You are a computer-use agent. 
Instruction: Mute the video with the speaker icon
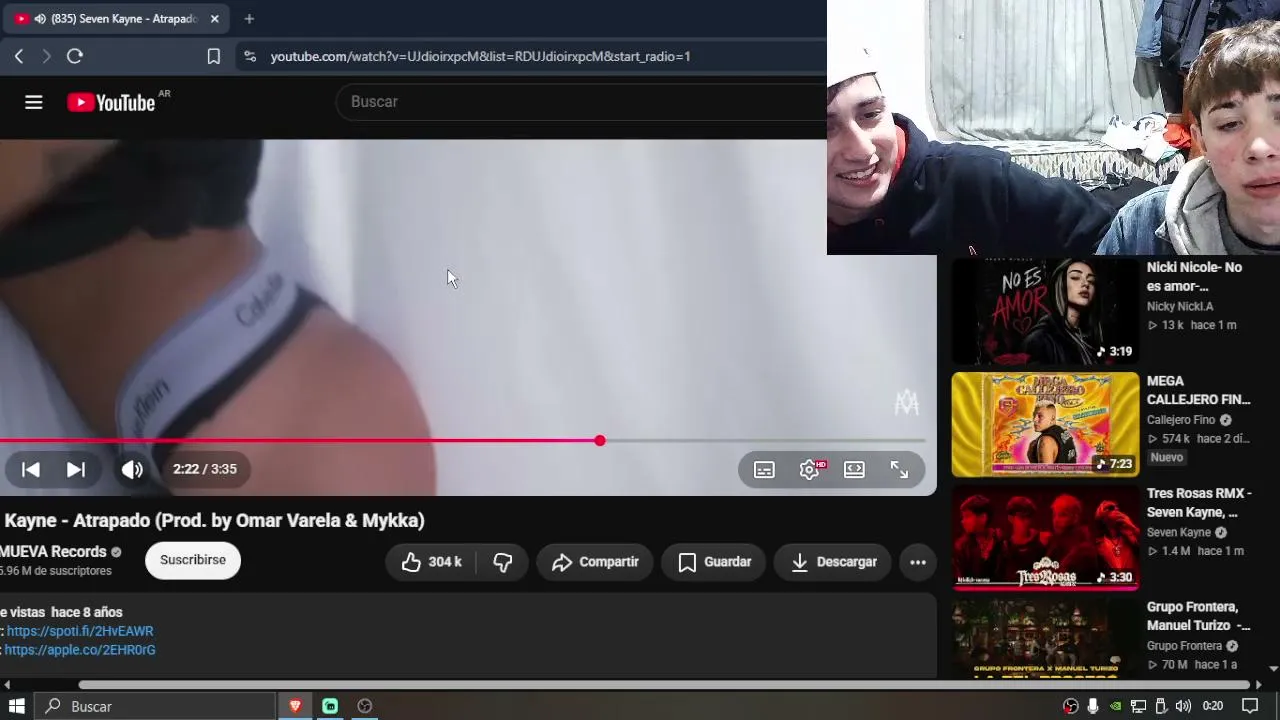click(x=132, y=469)
